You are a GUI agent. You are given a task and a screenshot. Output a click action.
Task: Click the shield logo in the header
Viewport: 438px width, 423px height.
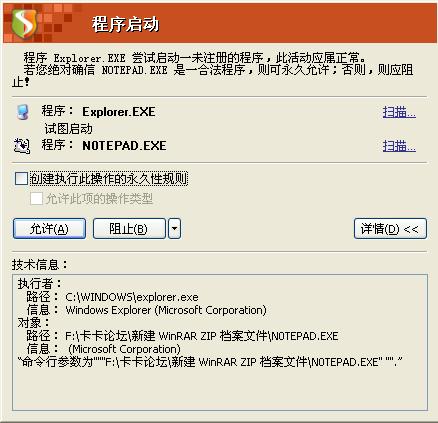pos(24,22)
